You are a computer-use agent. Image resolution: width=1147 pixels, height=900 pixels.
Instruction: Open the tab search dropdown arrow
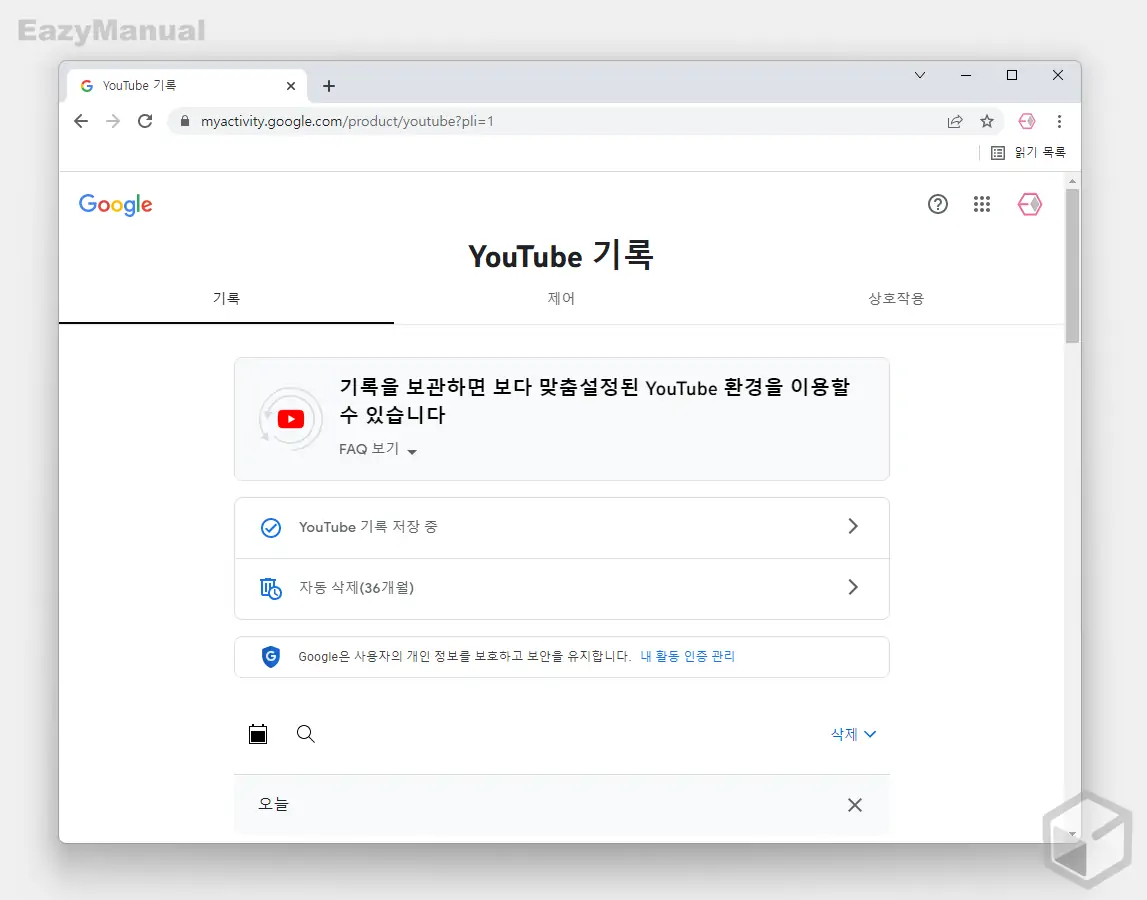coord(920,75)
